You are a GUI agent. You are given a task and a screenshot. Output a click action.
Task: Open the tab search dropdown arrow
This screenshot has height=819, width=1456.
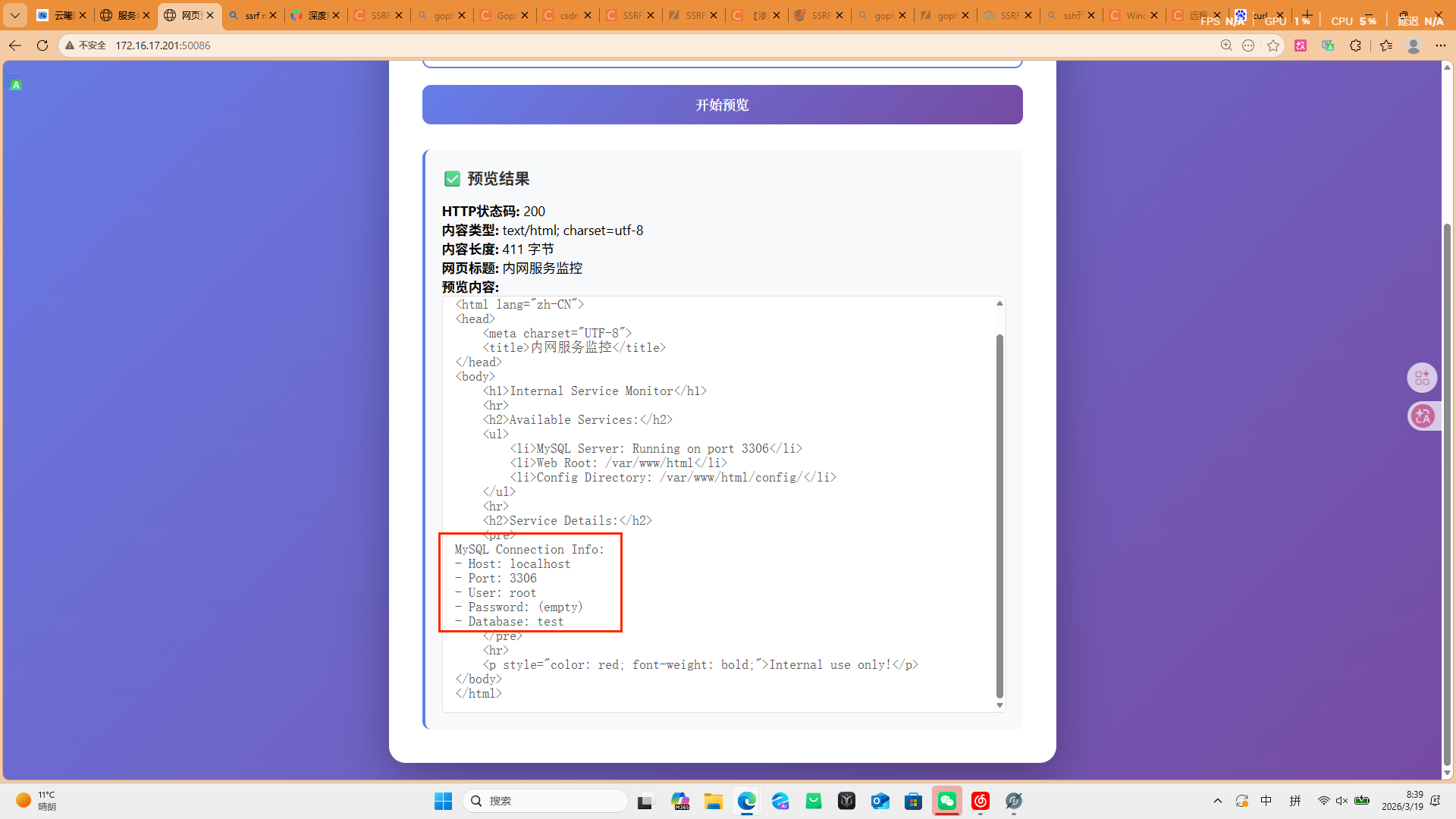click(14, 15)
